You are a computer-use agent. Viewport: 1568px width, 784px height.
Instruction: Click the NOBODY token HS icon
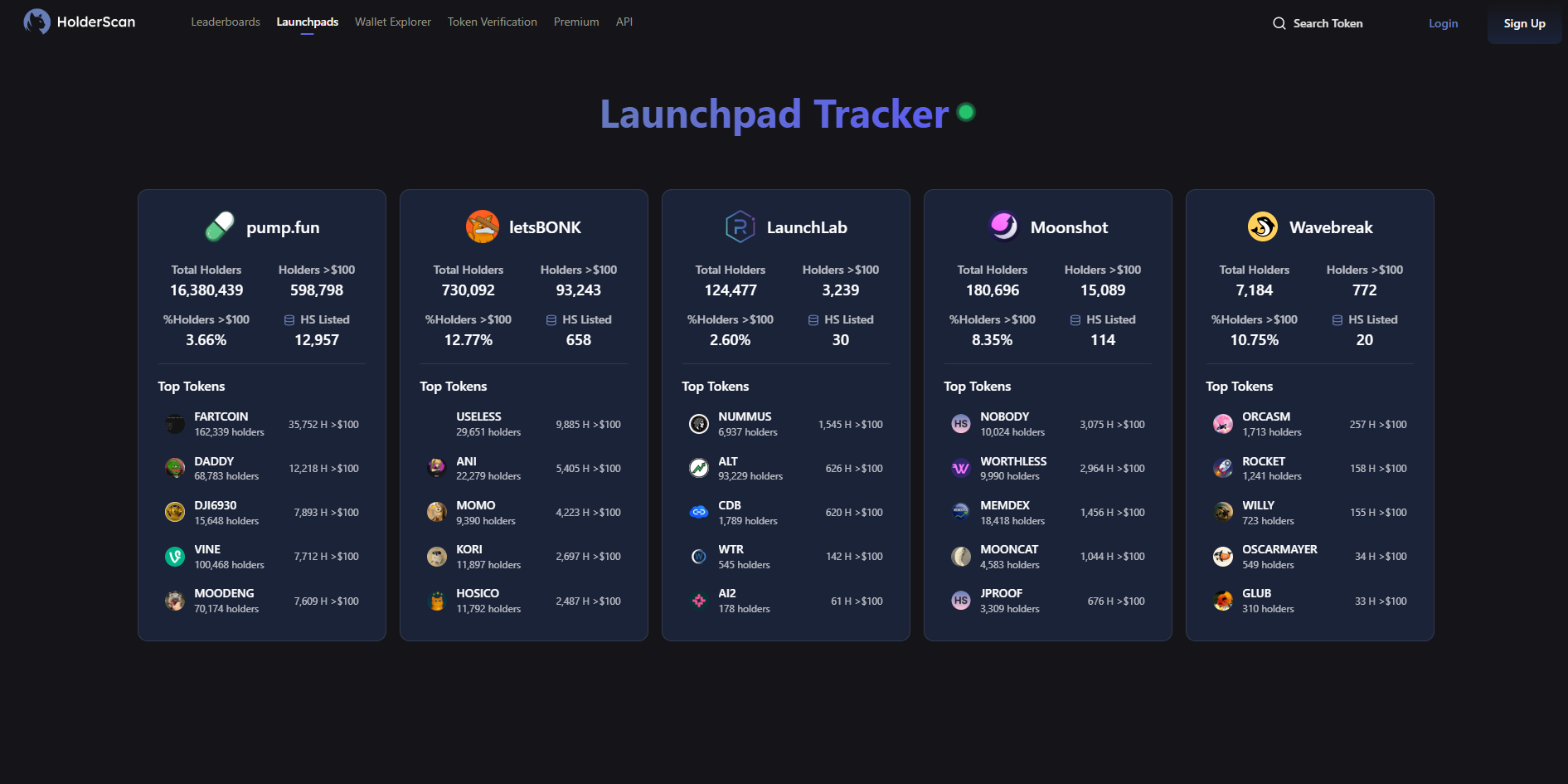click(960, 423)
